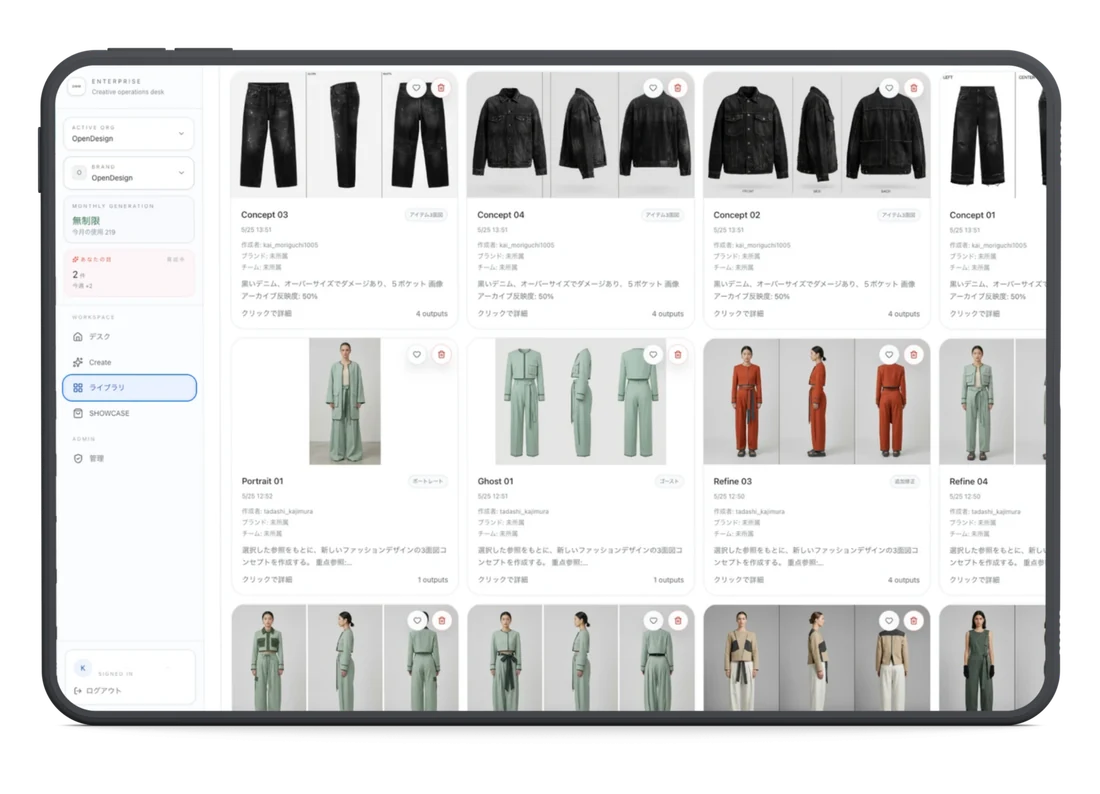Favorite the Ghost 01 card

[x=653, y=354]
